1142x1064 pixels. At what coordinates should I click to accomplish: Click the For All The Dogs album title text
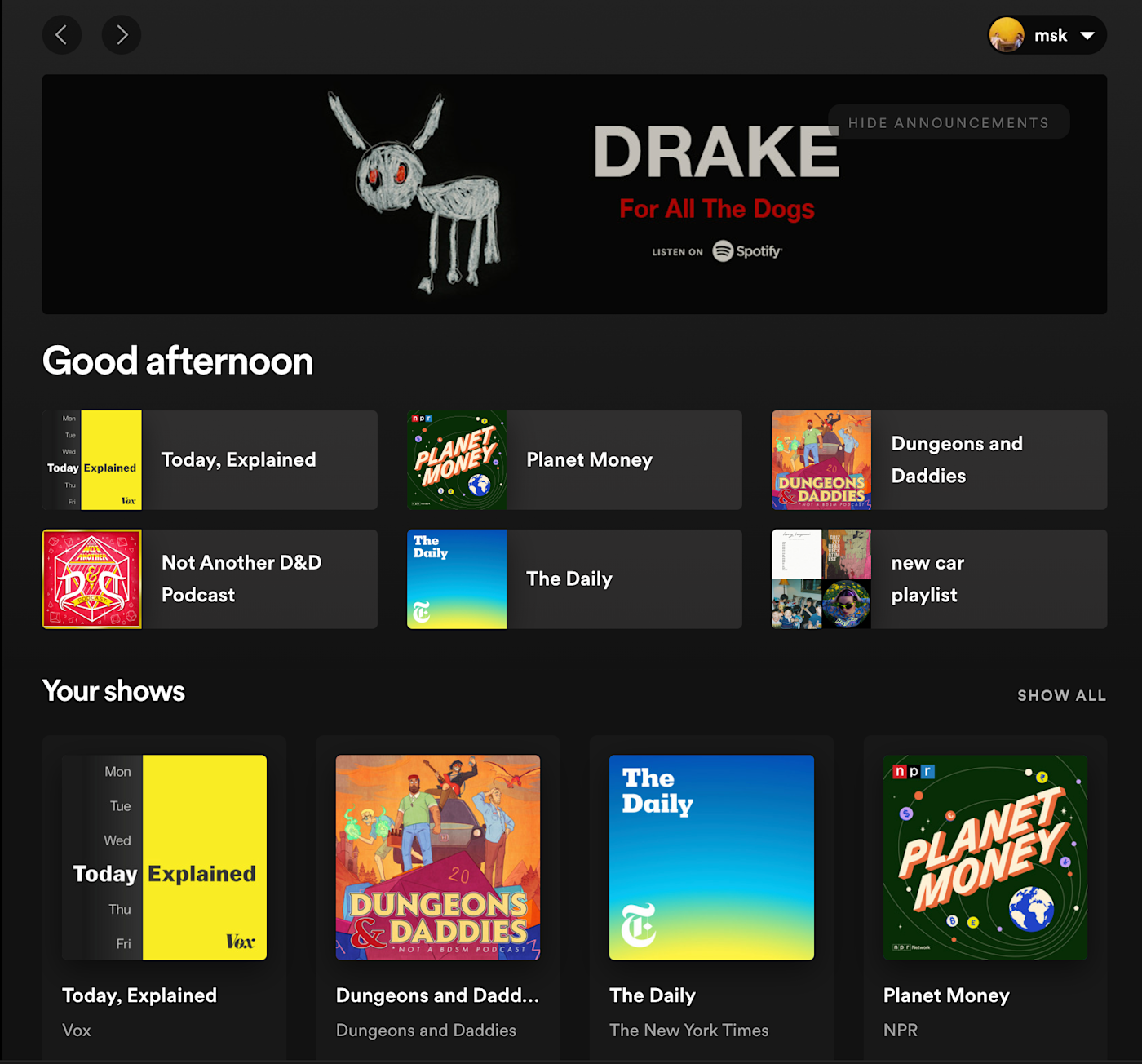pos(717,209)
